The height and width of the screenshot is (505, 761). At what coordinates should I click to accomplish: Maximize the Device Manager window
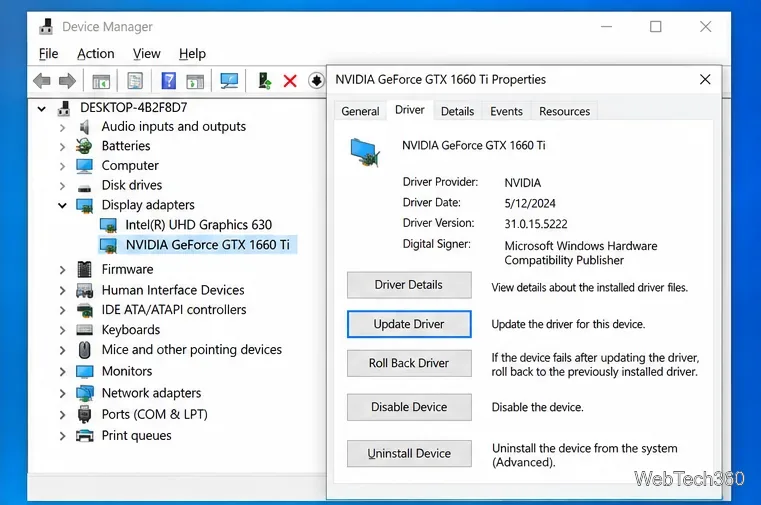656,26
